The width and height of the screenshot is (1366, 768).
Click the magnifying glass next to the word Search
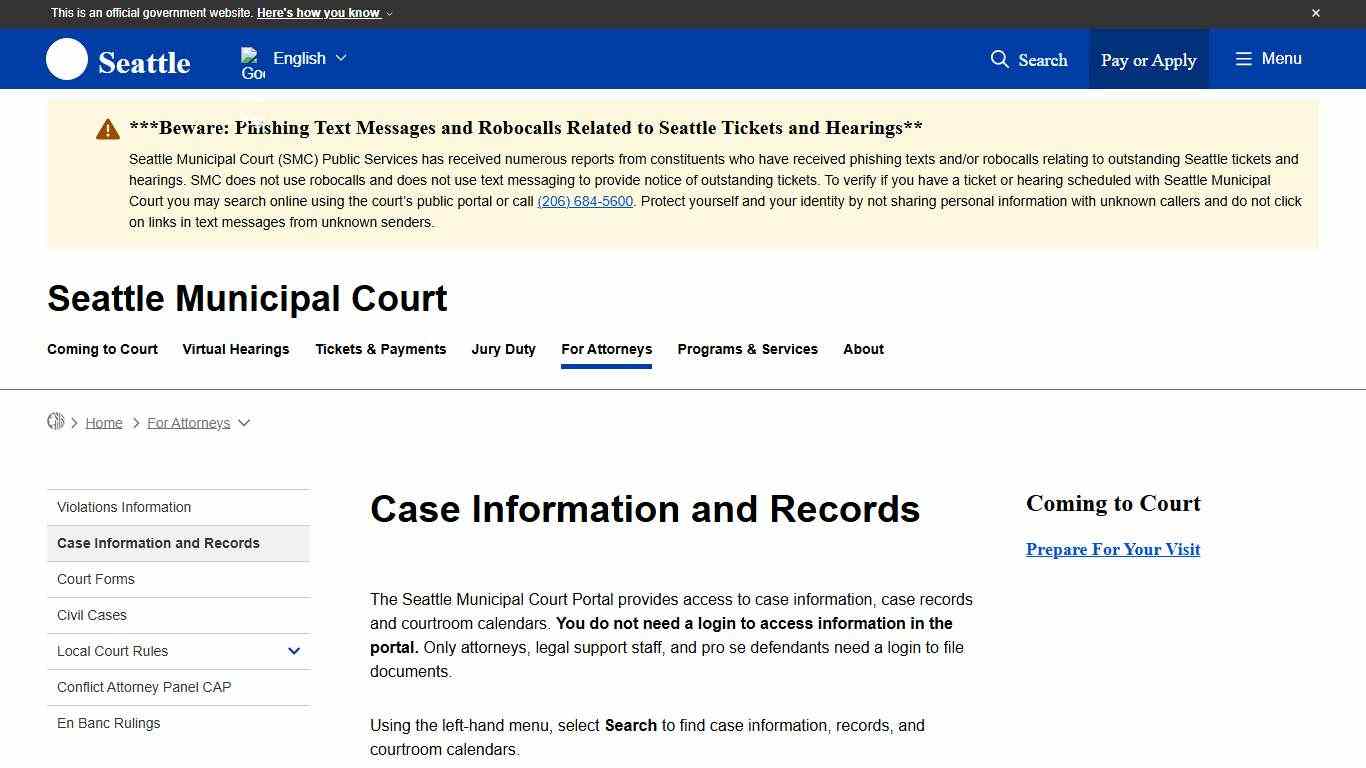1000,60
